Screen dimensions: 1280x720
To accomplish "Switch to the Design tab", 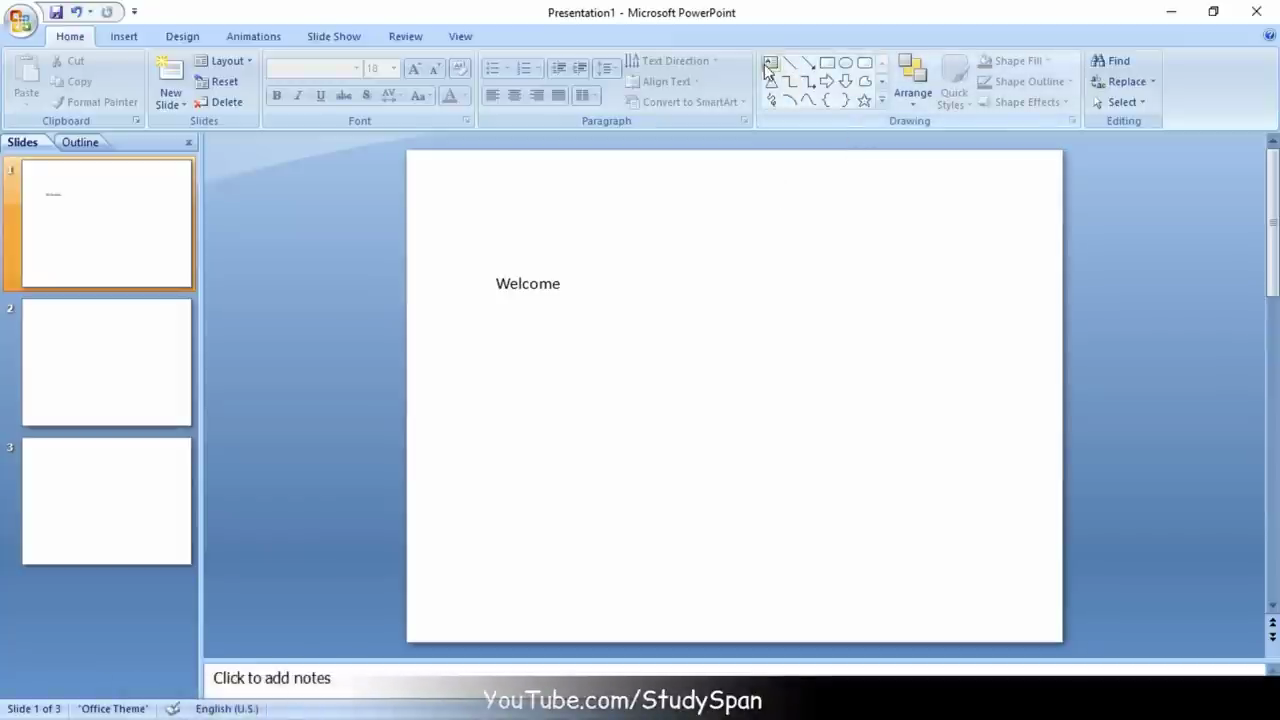I will 182,36.
